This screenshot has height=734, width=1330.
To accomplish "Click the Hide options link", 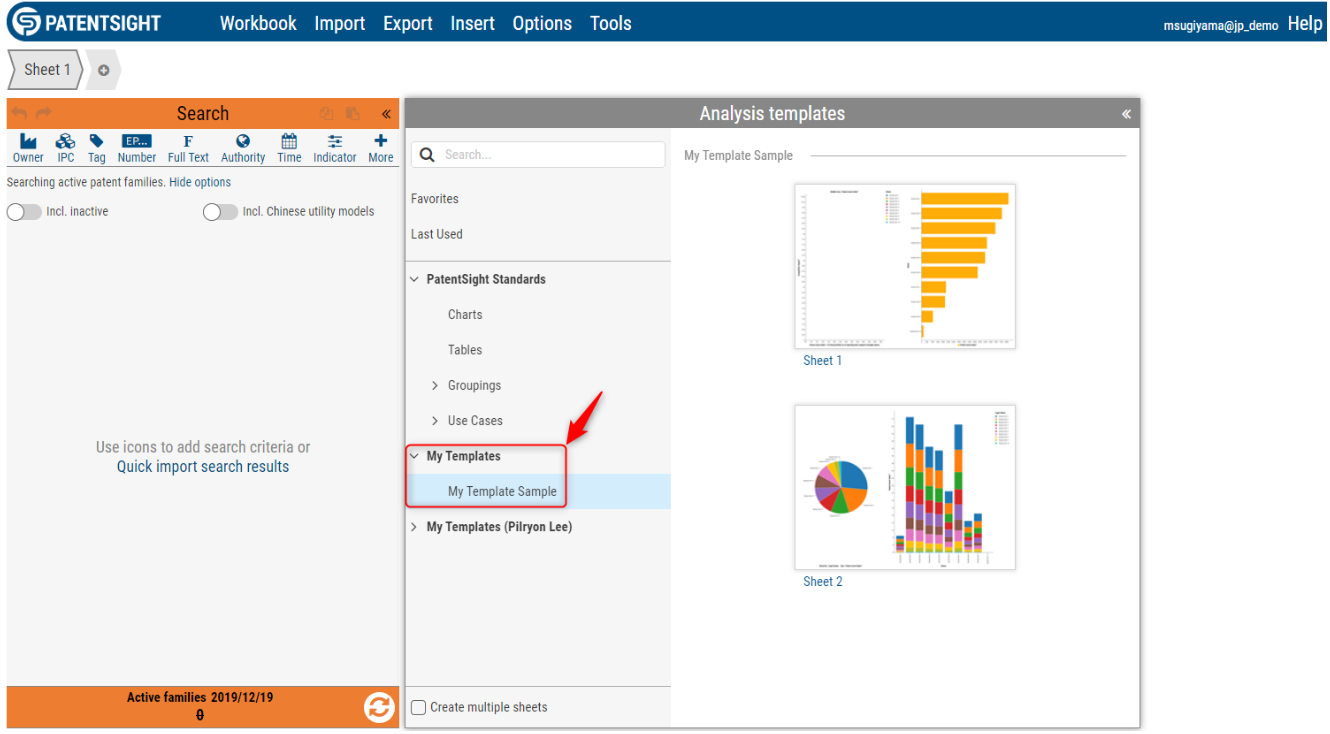I will [200, 182].
